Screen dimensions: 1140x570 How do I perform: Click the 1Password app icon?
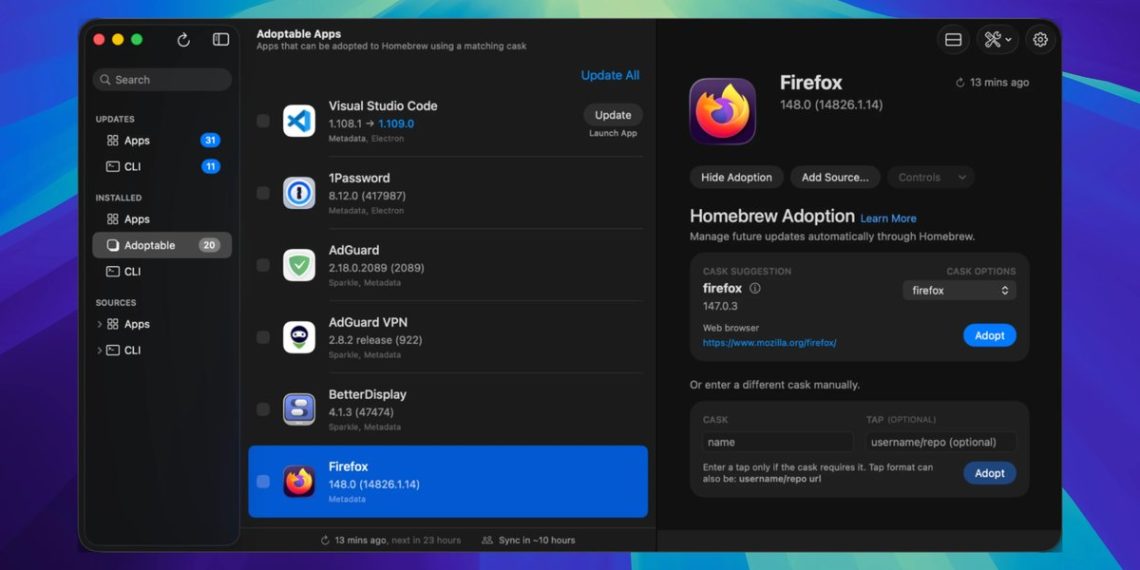[299, 193]
